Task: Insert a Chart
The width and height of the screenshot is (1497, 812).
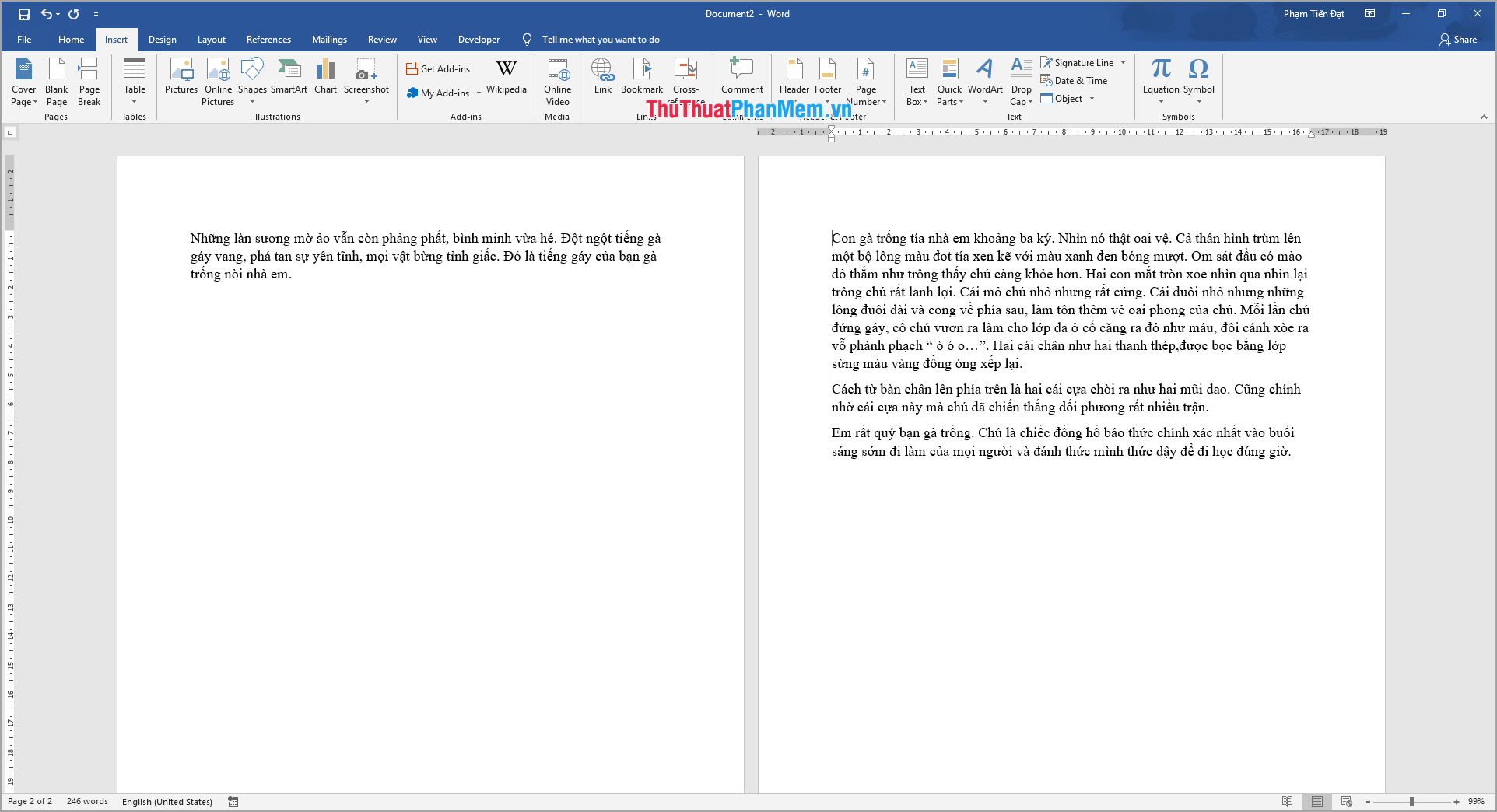Action: click(325, 76)
